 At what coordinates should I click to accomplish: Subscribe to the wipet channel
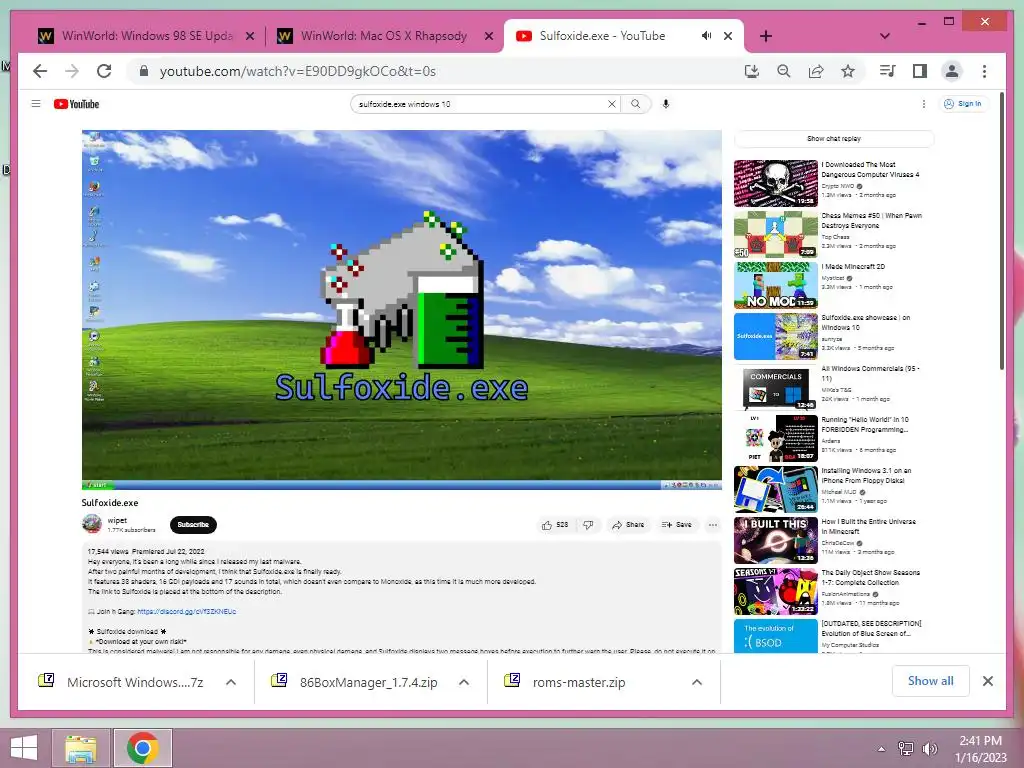click(193, 524)
